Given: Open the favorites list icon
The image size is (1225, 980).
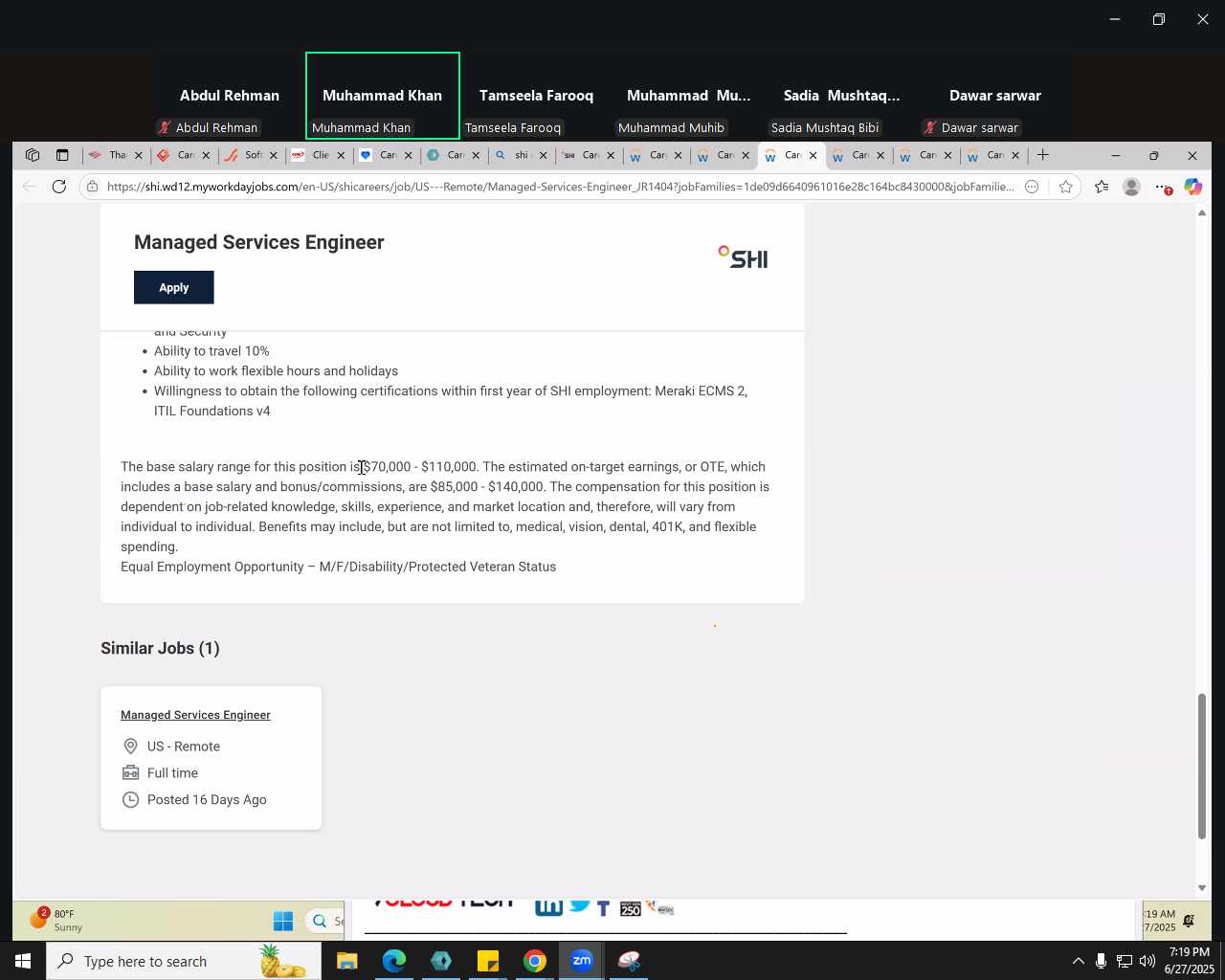Looking at the screenshot, I should coord(1102,187).
